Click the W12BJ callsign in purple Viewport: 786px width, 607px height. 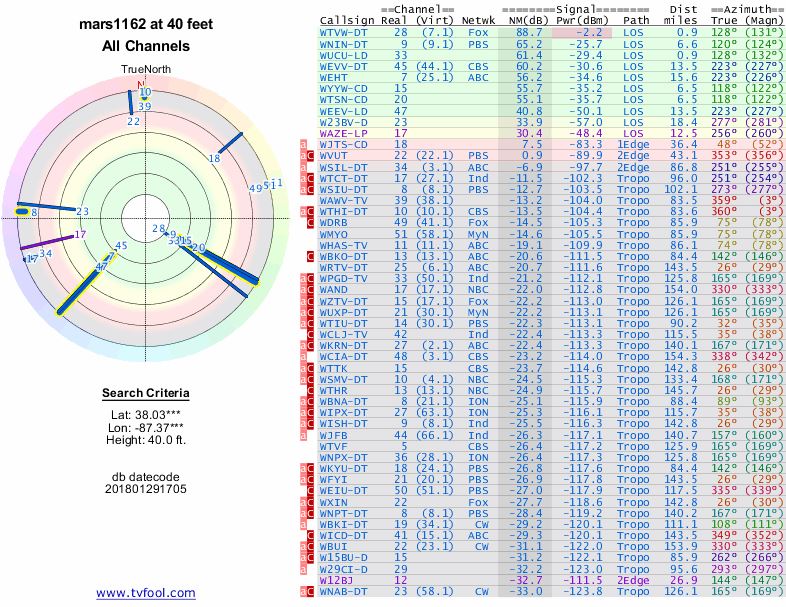pos(336,580)
